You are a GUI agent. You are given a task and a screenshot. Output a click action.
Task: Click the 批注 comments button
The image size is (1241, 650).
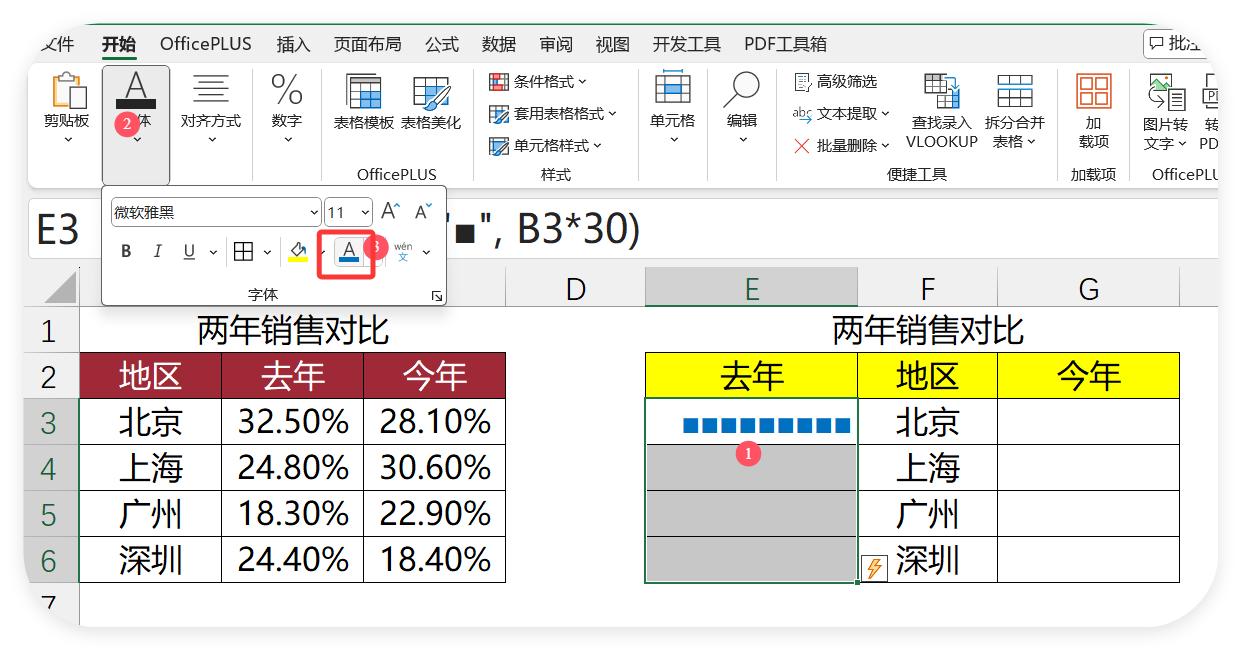1175,43
